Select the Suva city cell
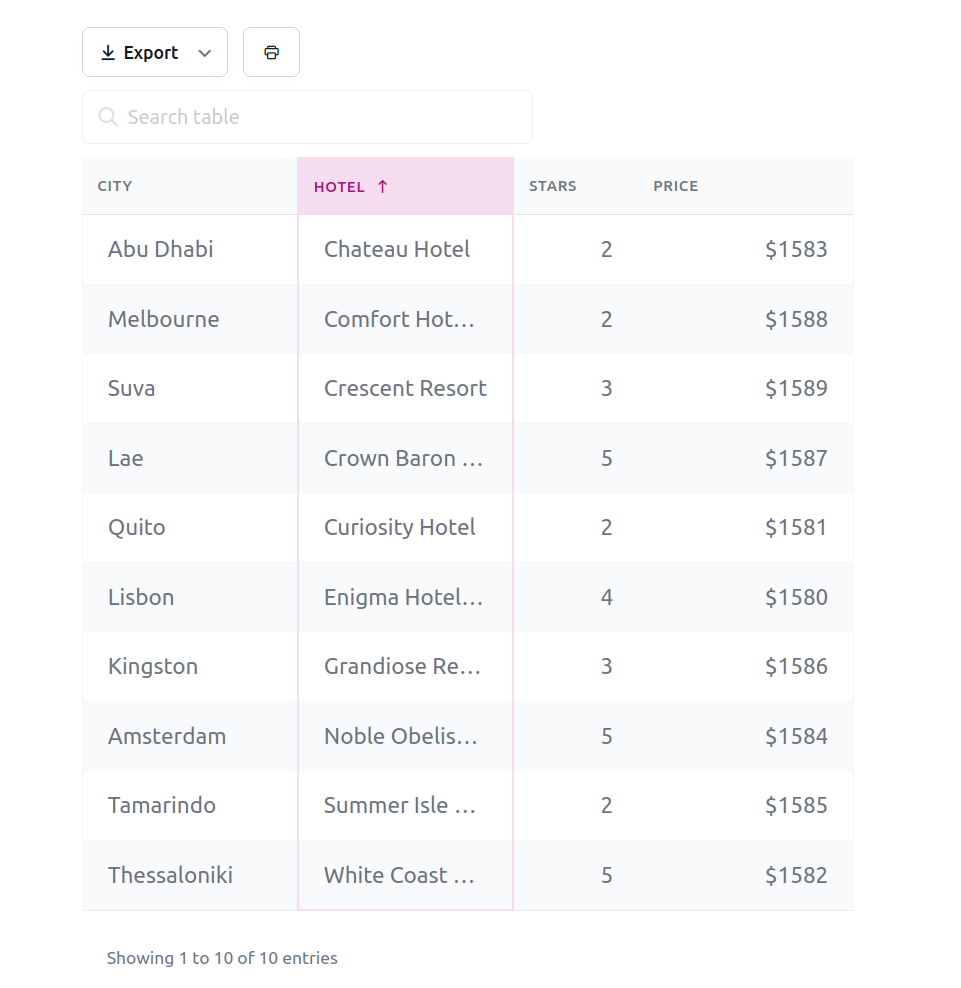Image resolution: width=961 pixels, height=988 pixels. (x=190, y=388)
